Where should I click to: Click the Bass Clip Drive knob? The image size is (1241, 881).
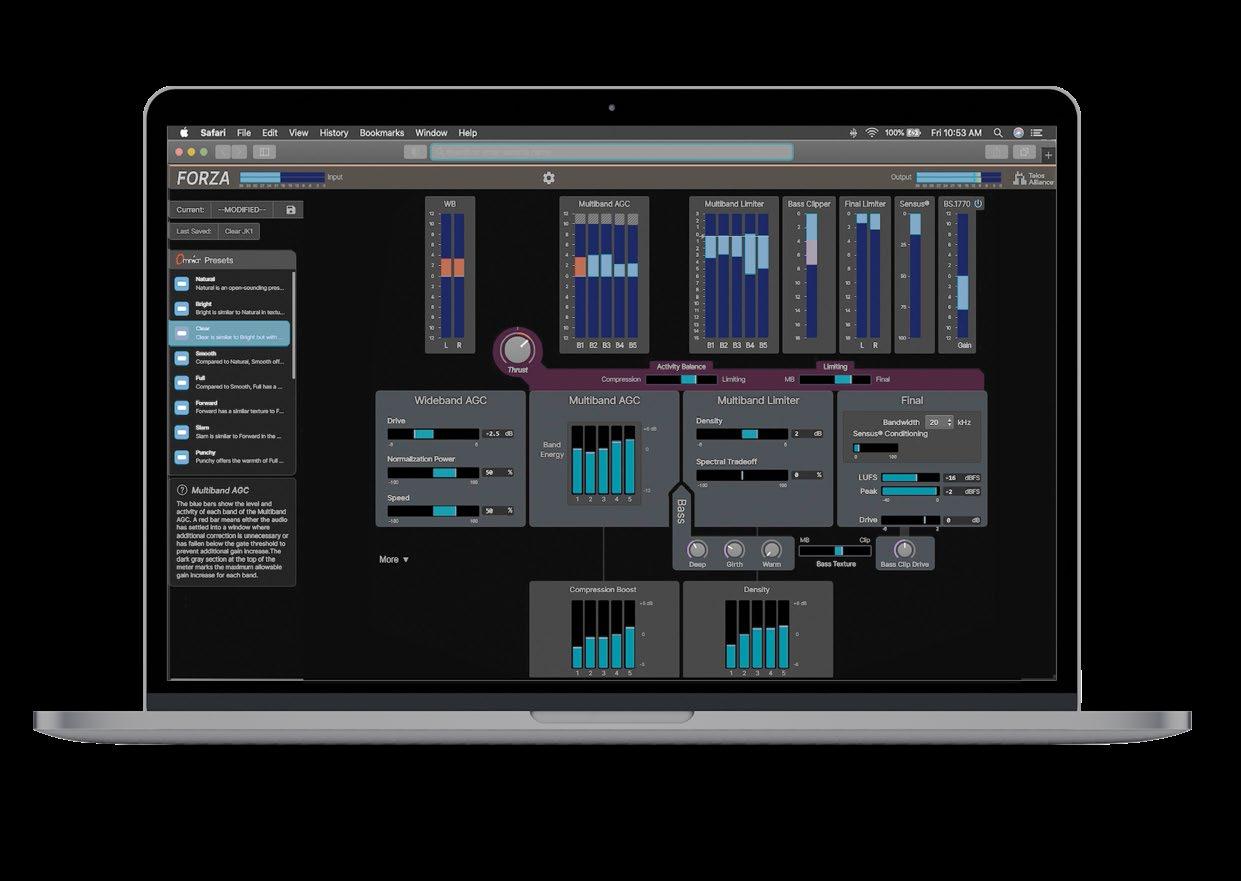(x=903, y=549)
